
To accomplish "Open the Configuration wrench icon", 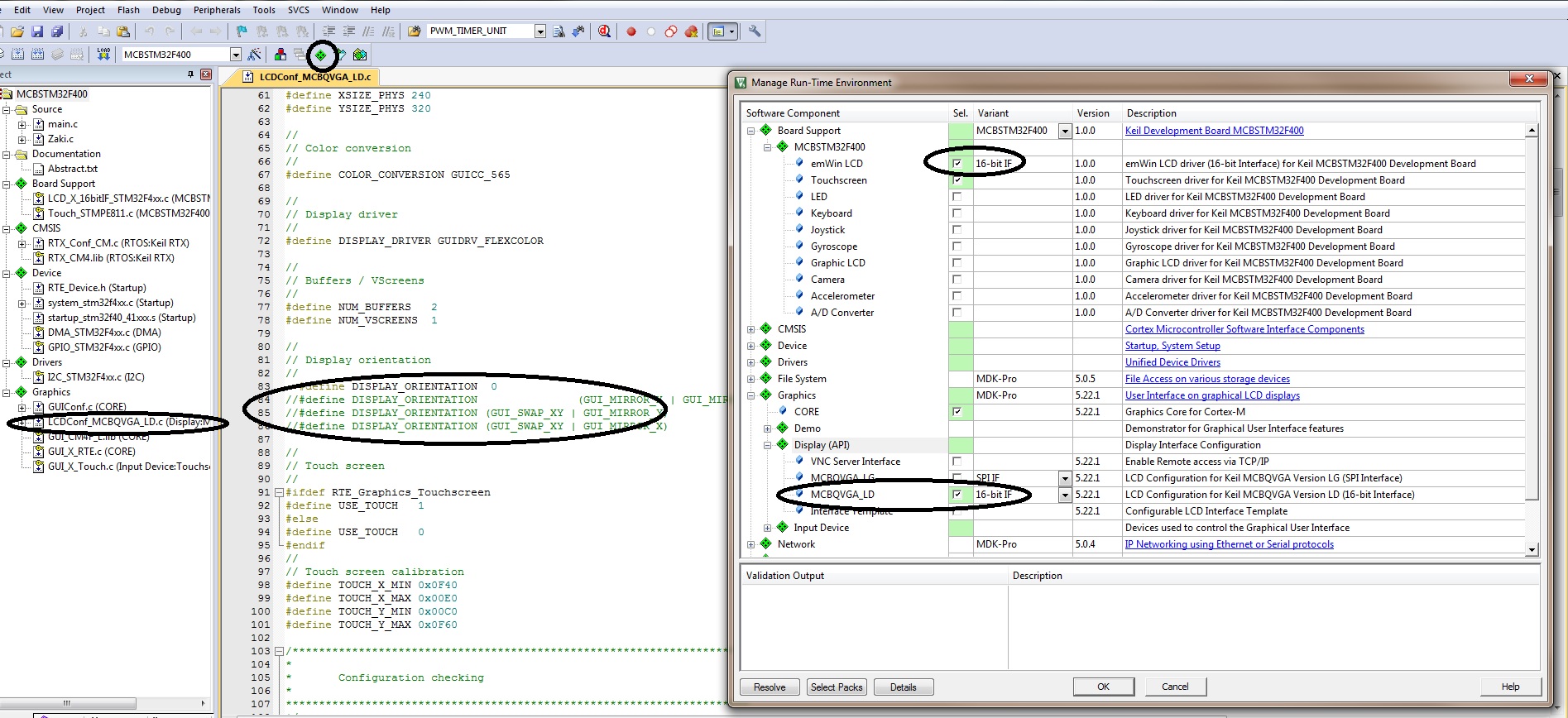I will [x=755, y=31].
